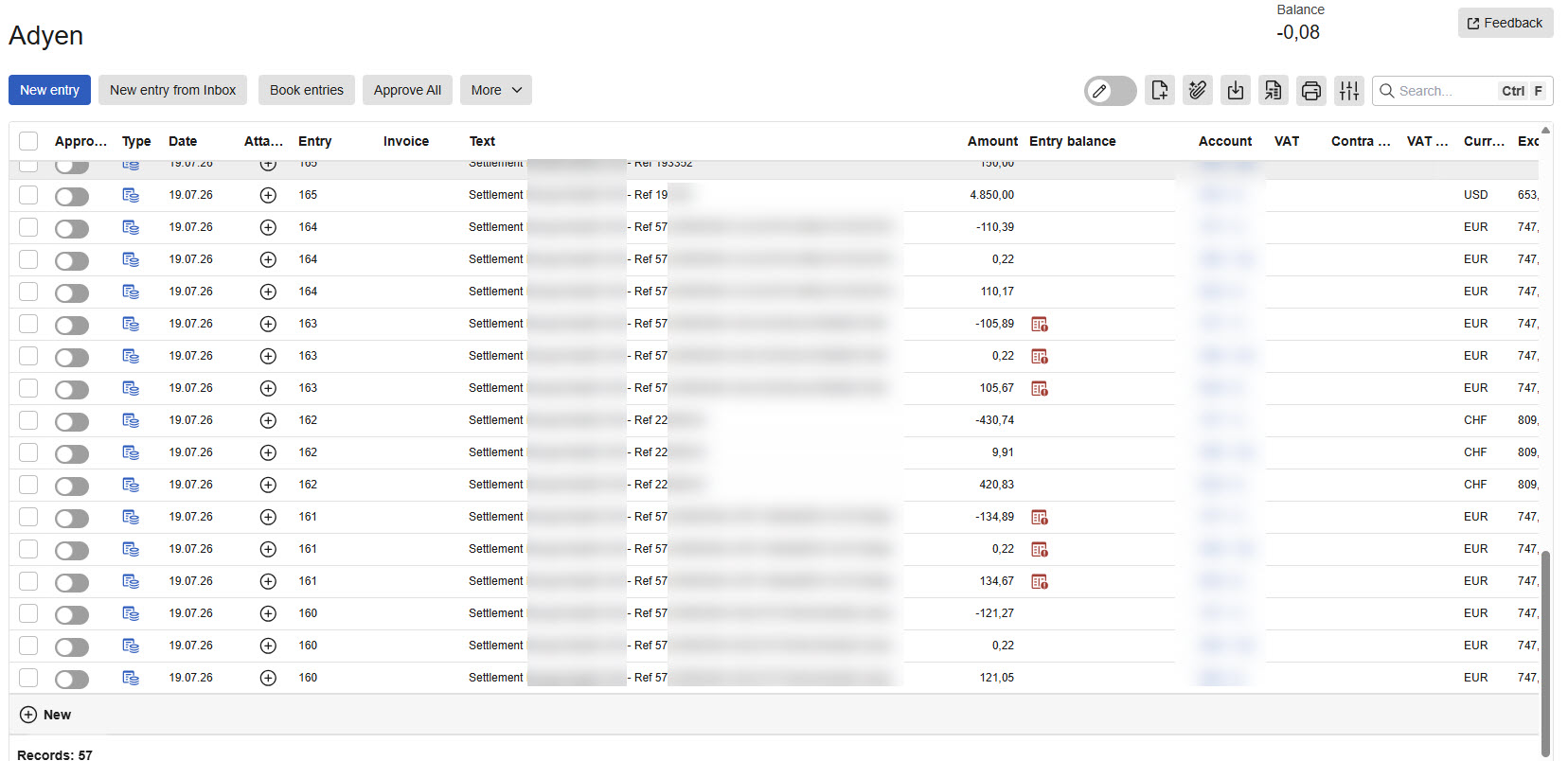Click the CHF cell in the -430,74 row
Image resolution: width=1568 pixels, height=761 pixels.
coord(1475,420)
